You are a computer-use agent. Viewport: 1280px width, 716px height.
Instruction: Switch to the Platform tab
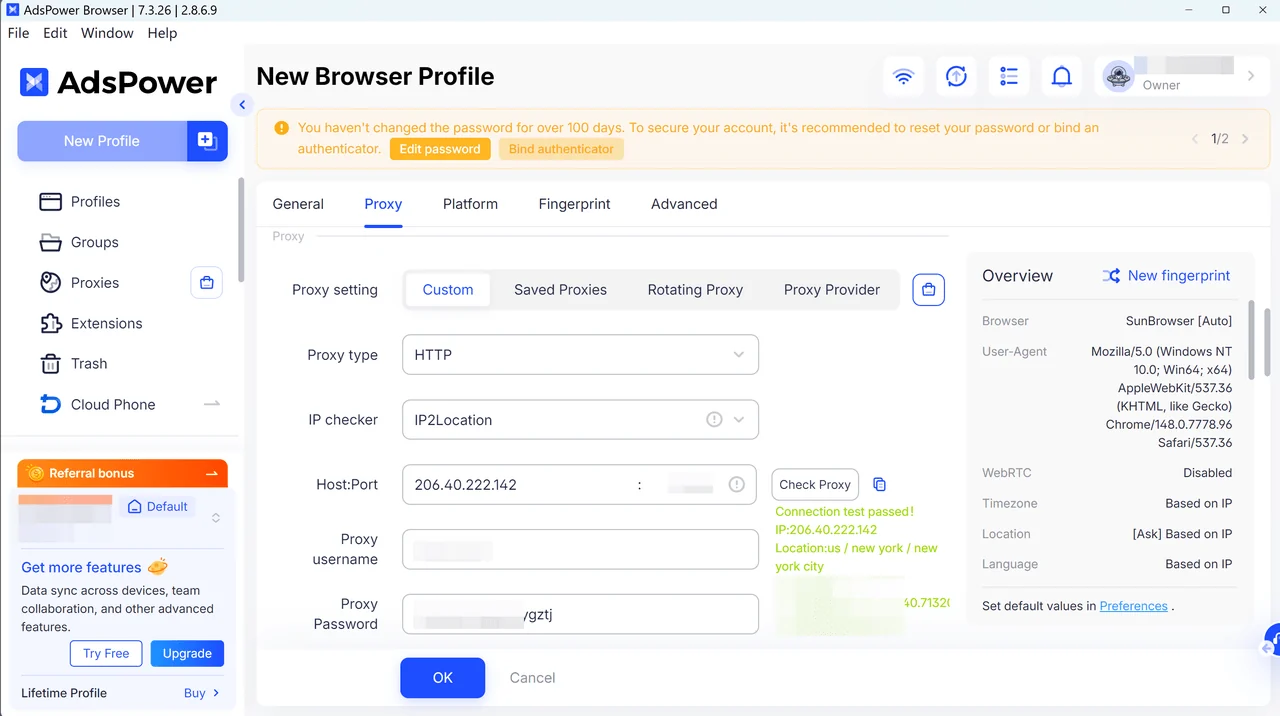[470, 204]
